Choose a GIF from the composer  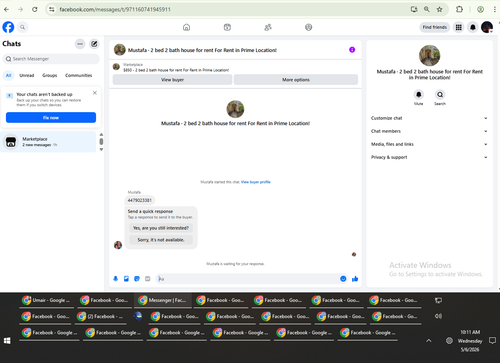(x=148, y=279)
